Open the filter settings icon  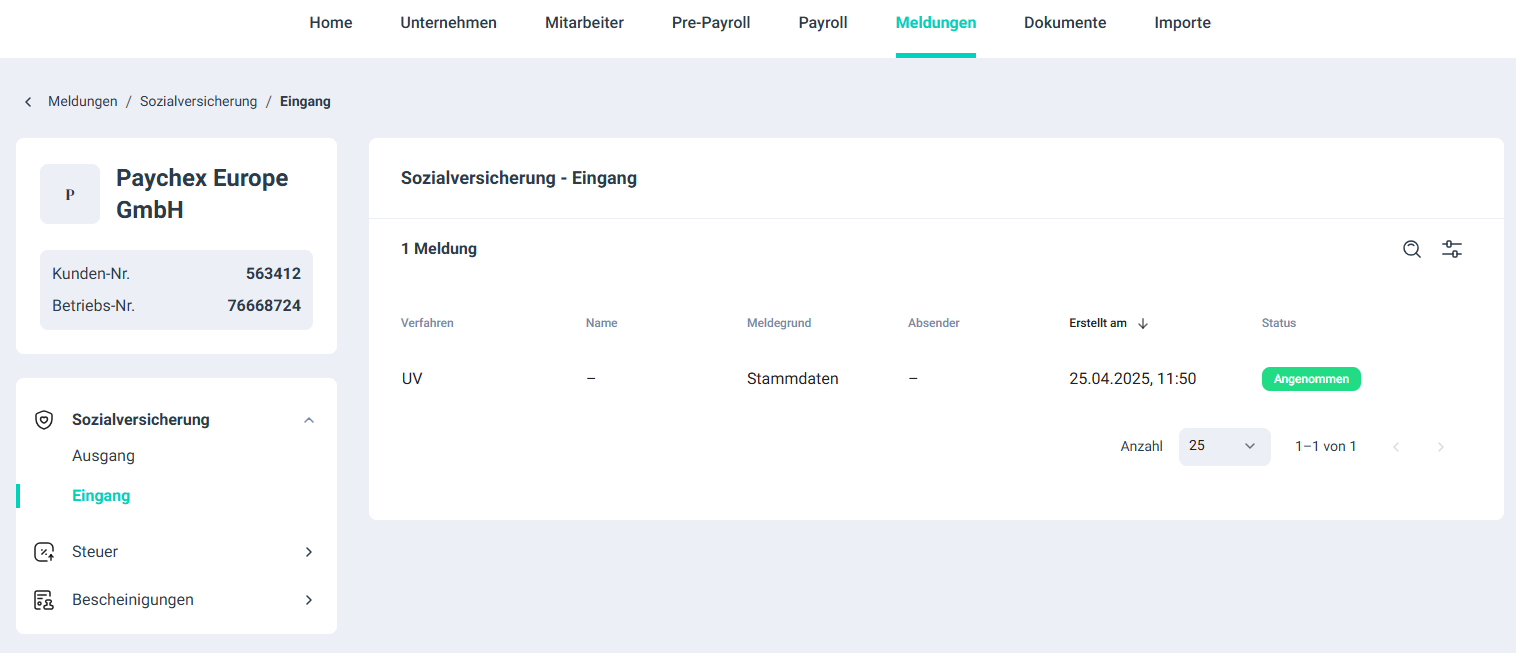pos(1452,249)
